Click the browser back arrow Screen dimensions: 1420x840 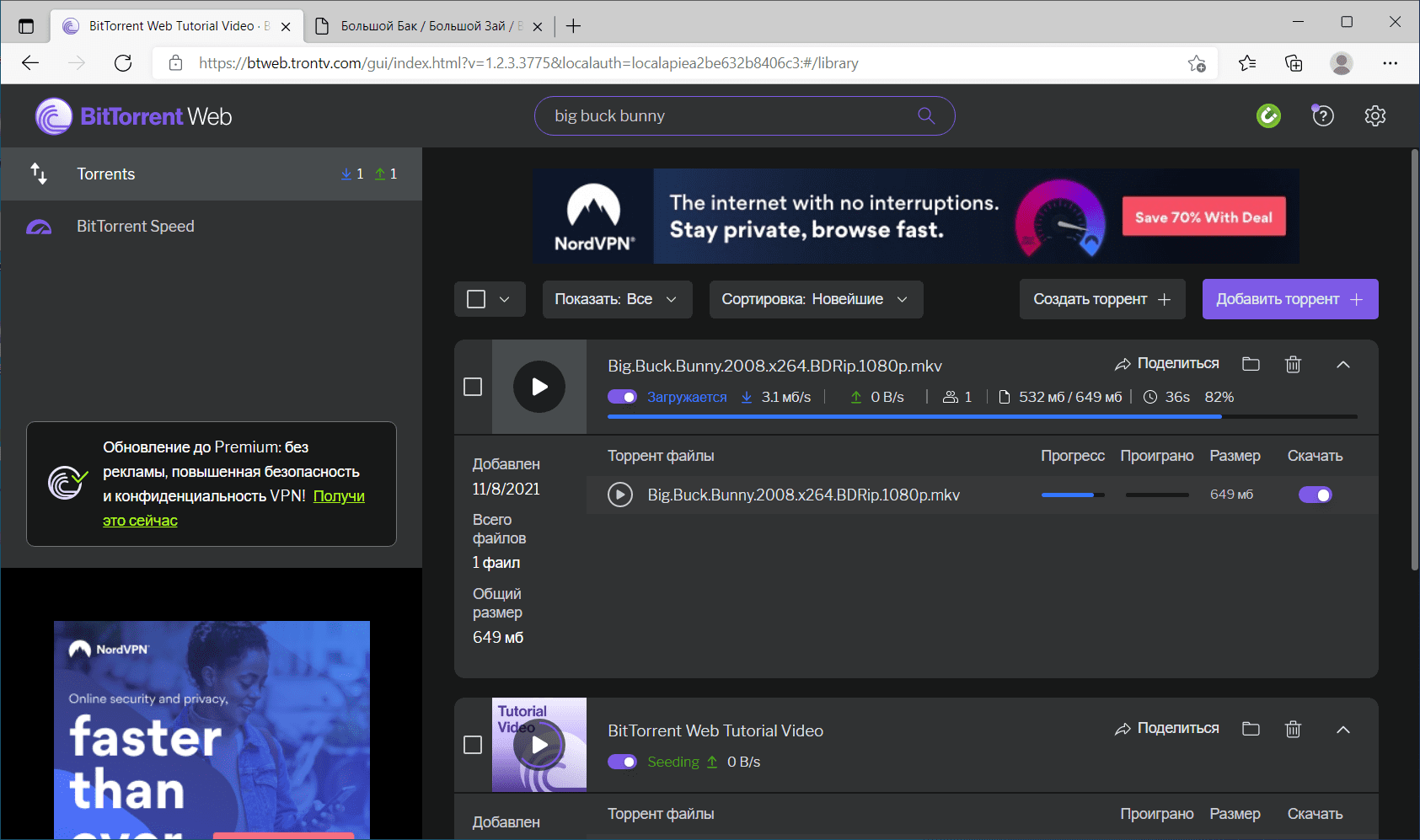pos(30,63)
